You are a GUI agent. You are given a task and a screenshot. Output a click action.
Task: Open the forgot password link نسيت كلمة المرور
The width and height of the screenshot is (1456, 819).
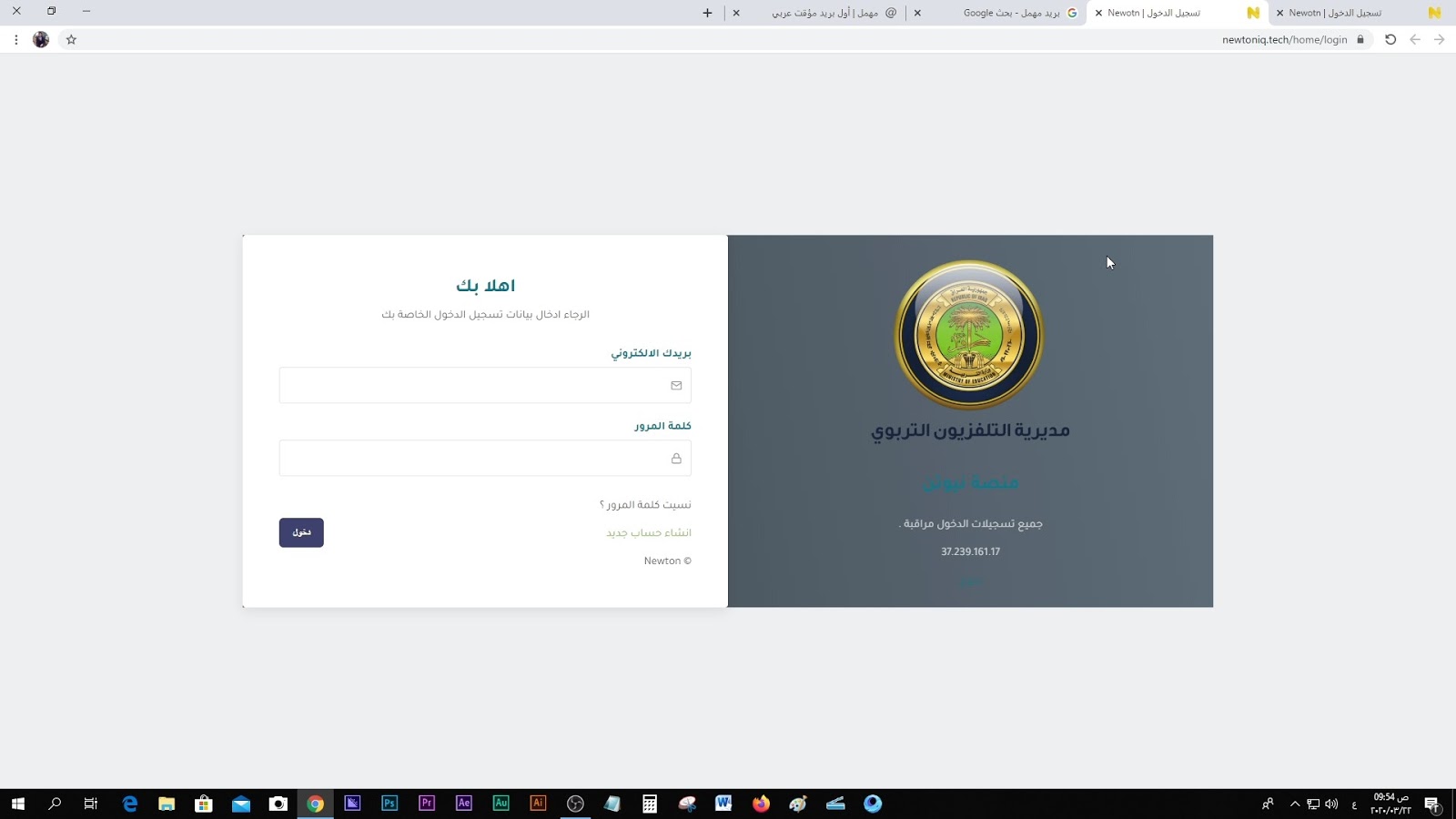(645, 504)
